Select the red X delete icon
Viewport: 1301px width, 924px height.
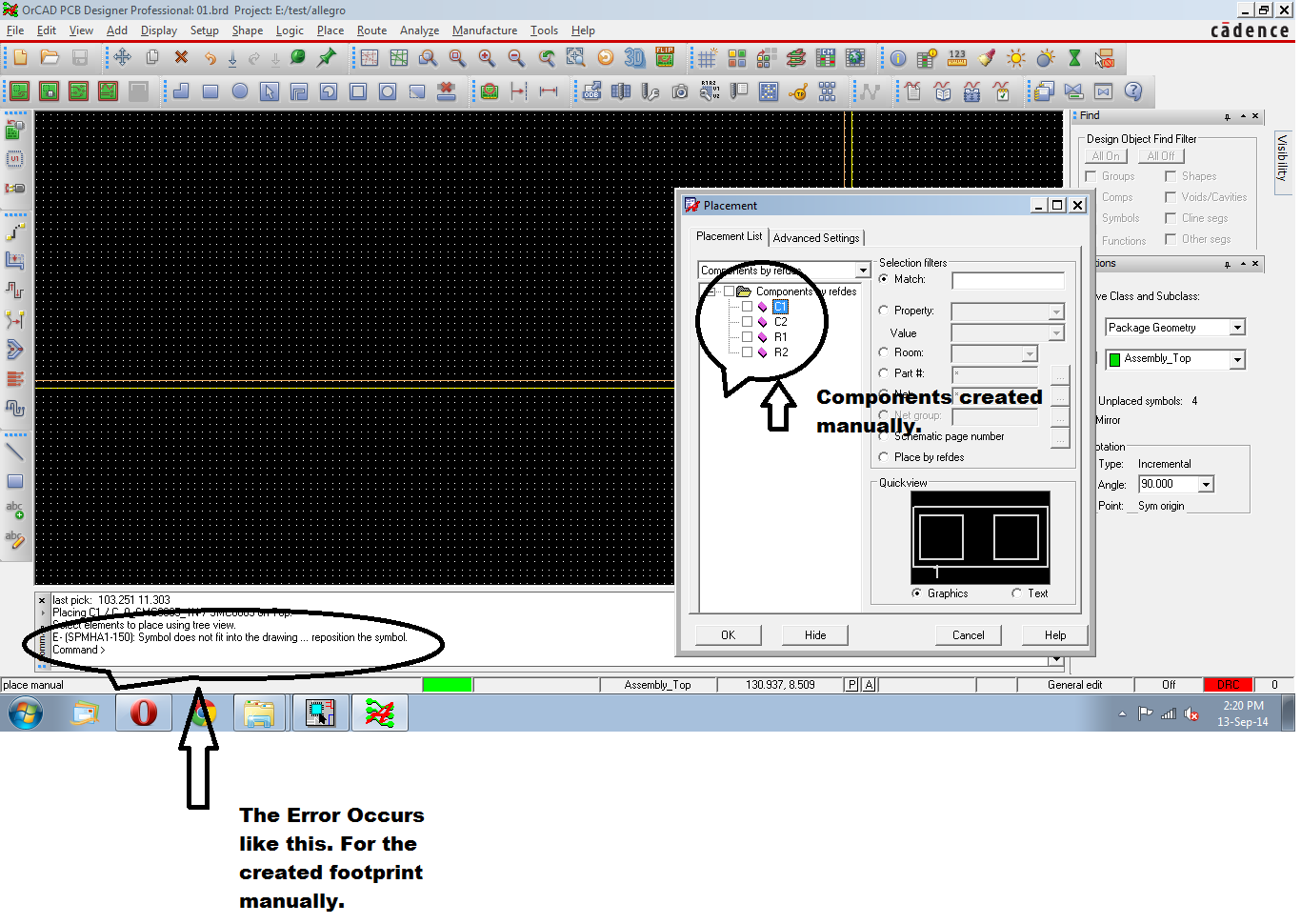pyautogui.click(x=181, y=58)
